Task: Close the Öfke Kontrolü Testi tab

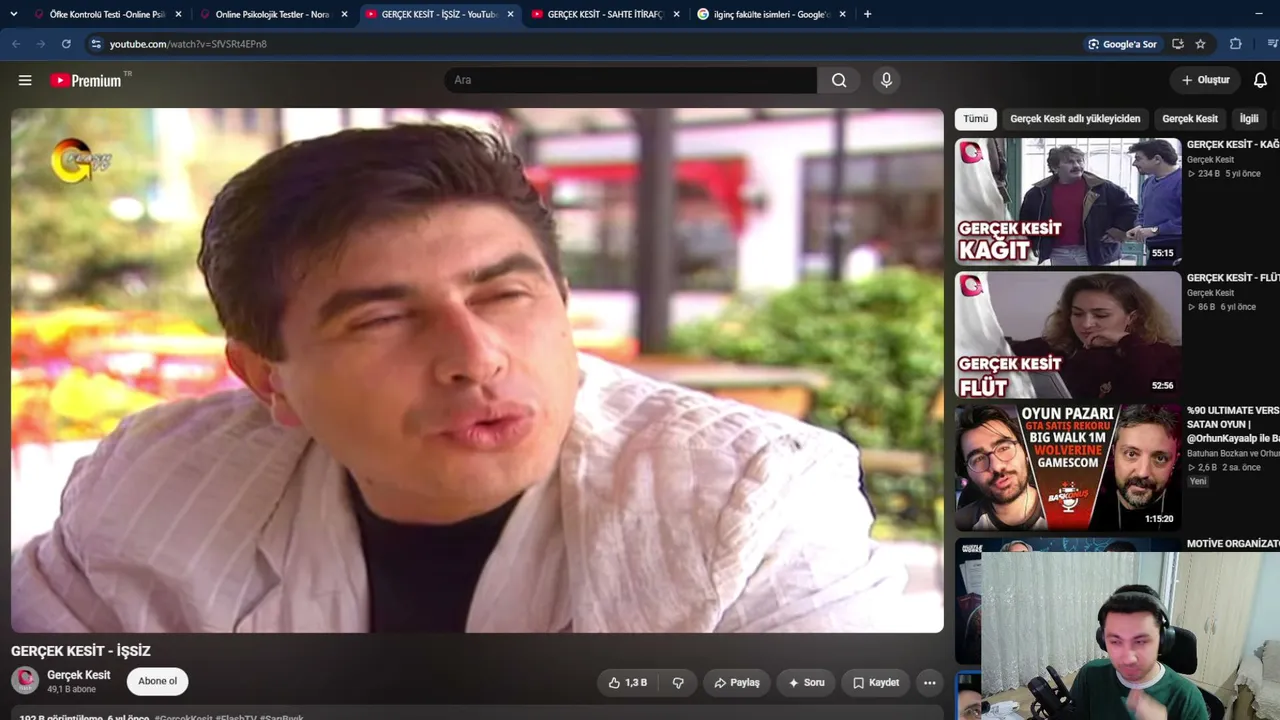Action: pyautogui.click(x=178, y=14)
